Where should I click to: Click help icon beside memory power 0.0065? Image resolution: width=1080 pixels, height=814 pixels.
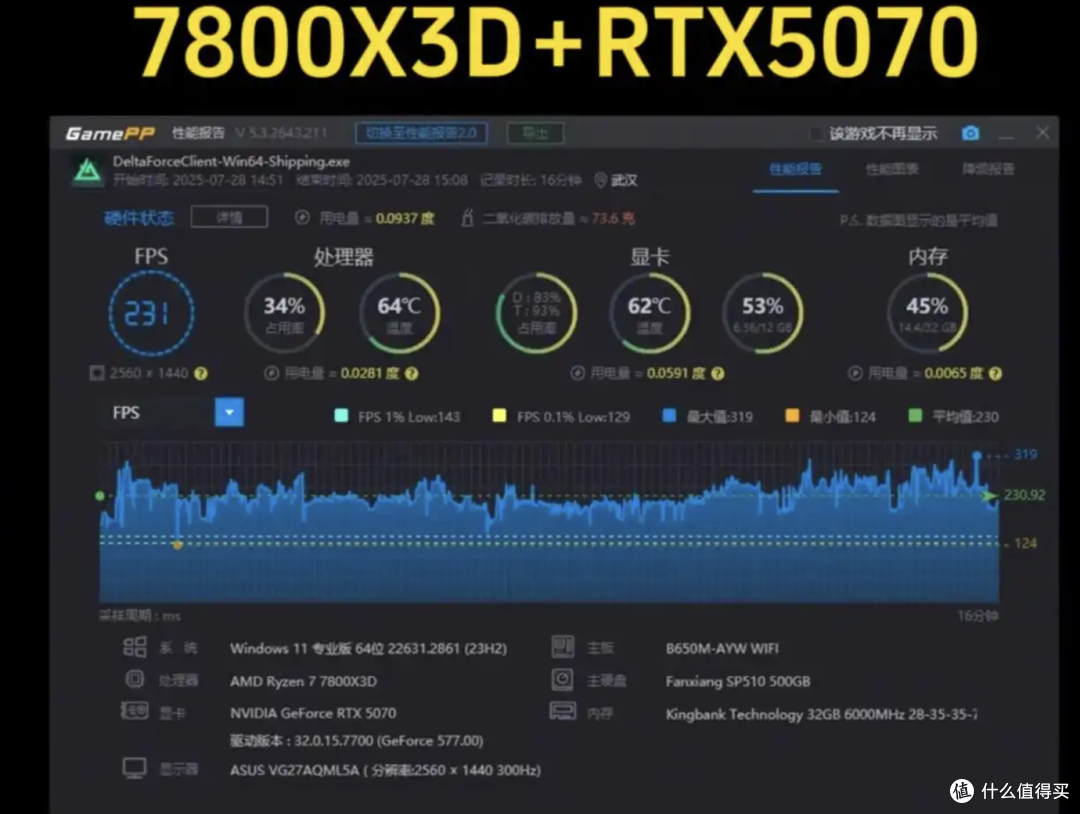click(x=995, y=373)
